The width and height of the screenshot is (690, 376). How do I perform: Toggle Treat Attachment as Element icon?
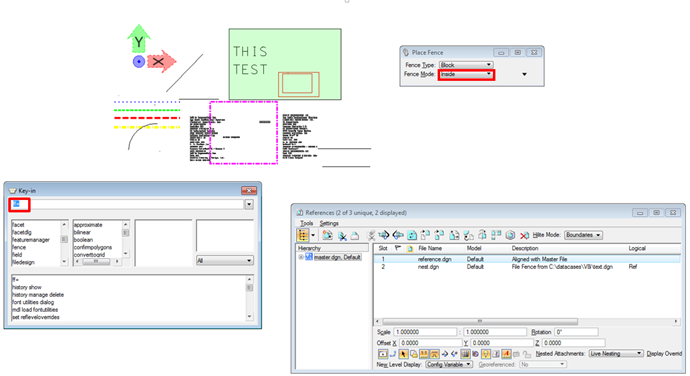(414, 354)
